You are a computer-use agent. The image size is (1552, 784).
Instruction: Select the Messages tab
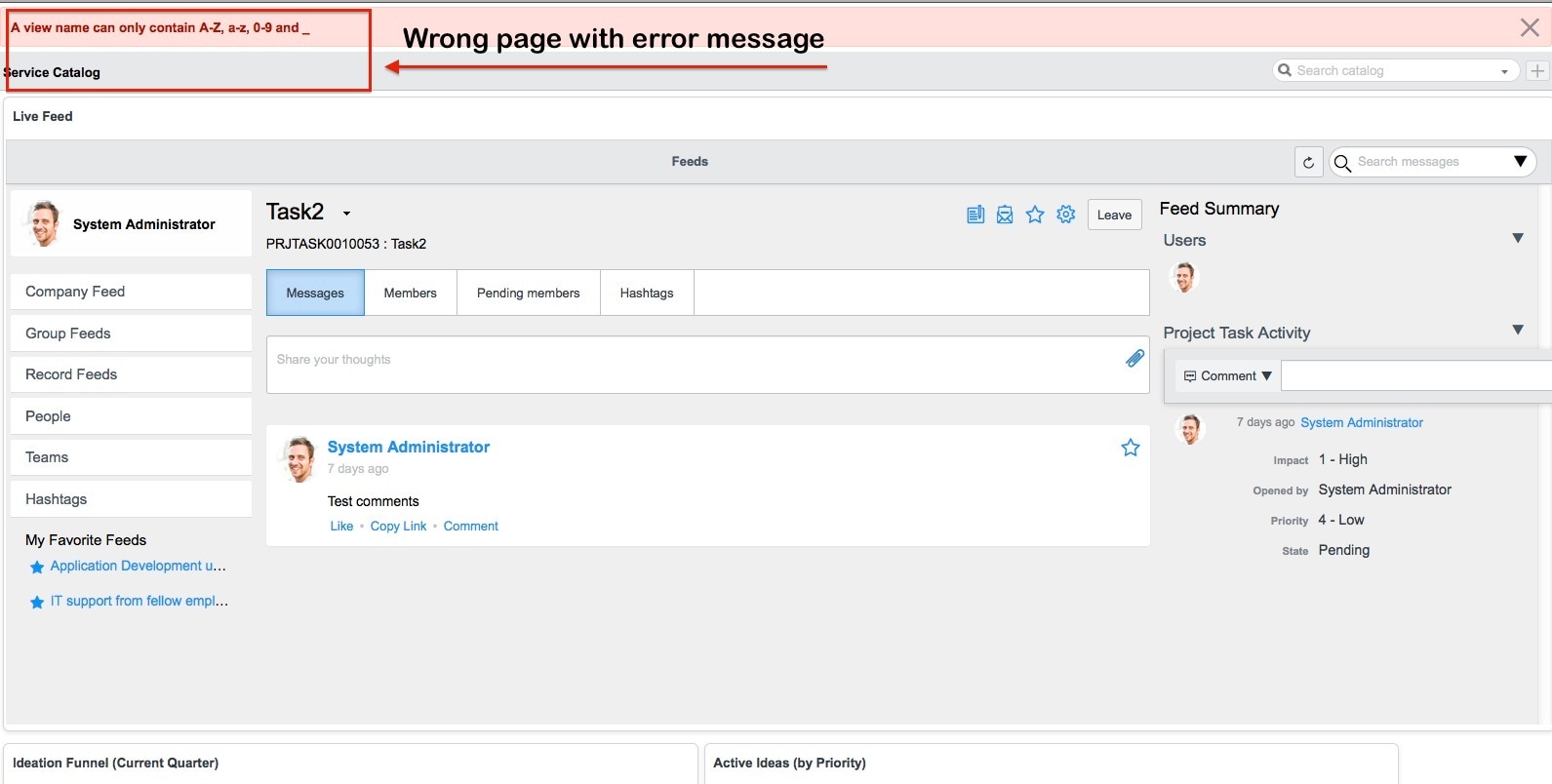[315, 293]
